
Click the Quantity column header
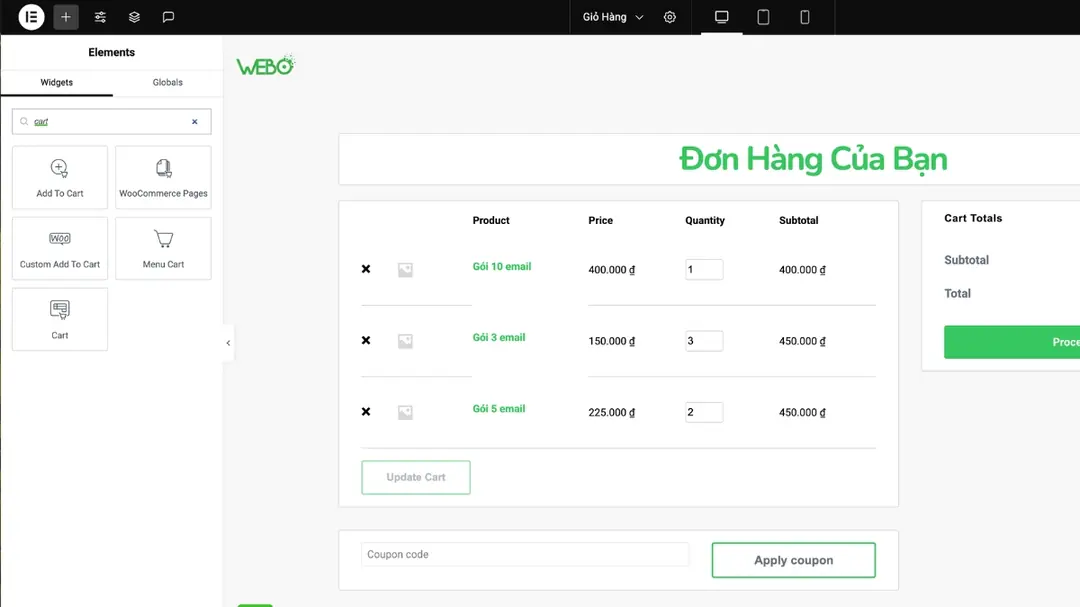tap(705, 220)
